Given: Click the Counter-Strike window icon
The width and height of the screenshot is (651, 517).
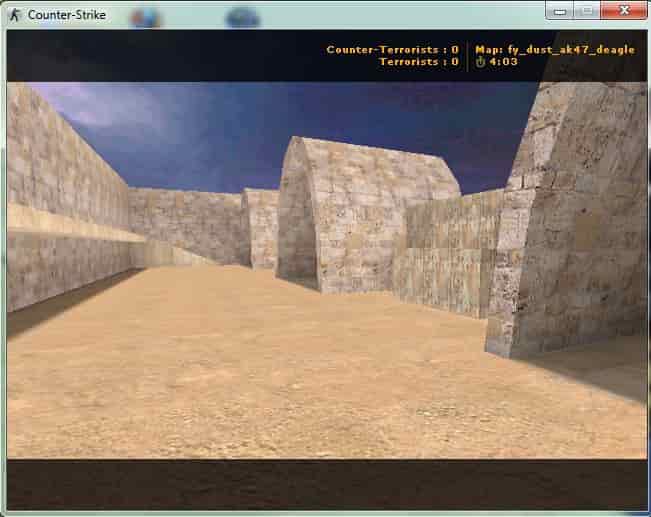Looking at the screenshot, I should 15,15.
